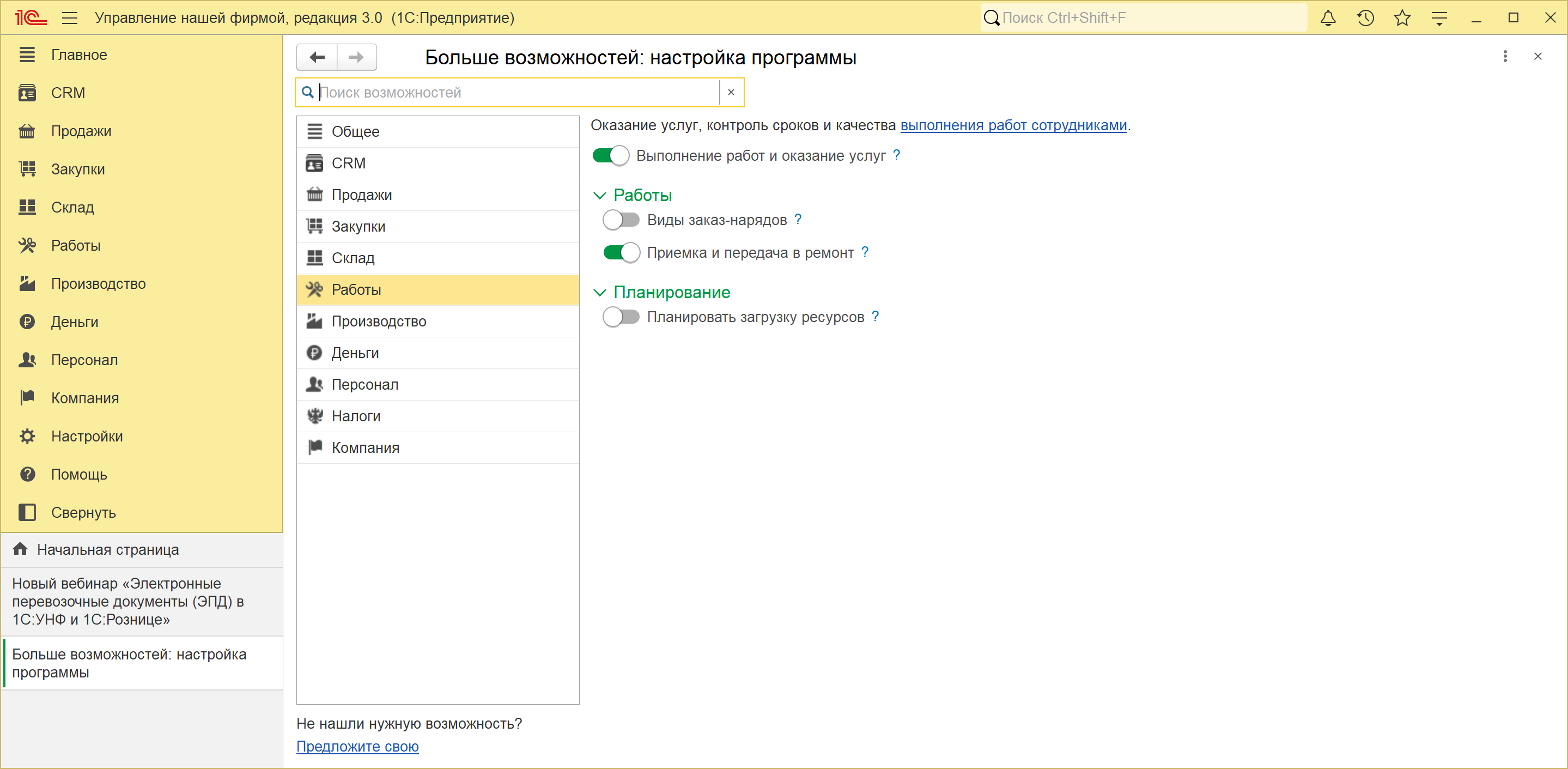Click the Главное icon in the left sidebar

pos(27,54)
